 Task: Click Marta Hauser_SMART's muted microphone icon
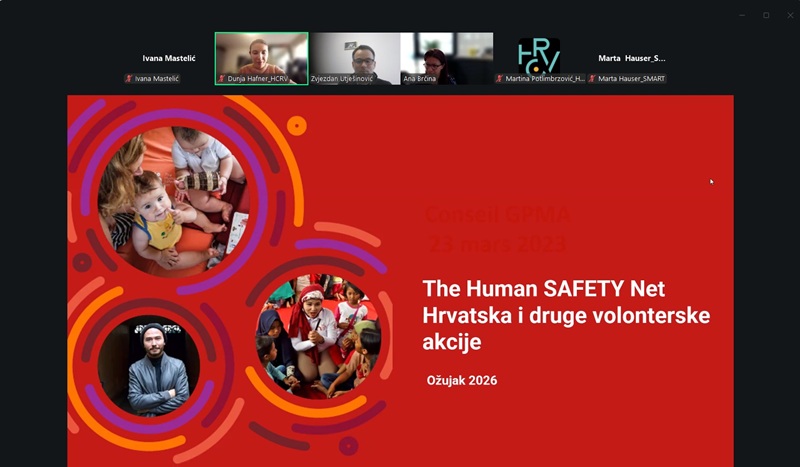point(592,79)
